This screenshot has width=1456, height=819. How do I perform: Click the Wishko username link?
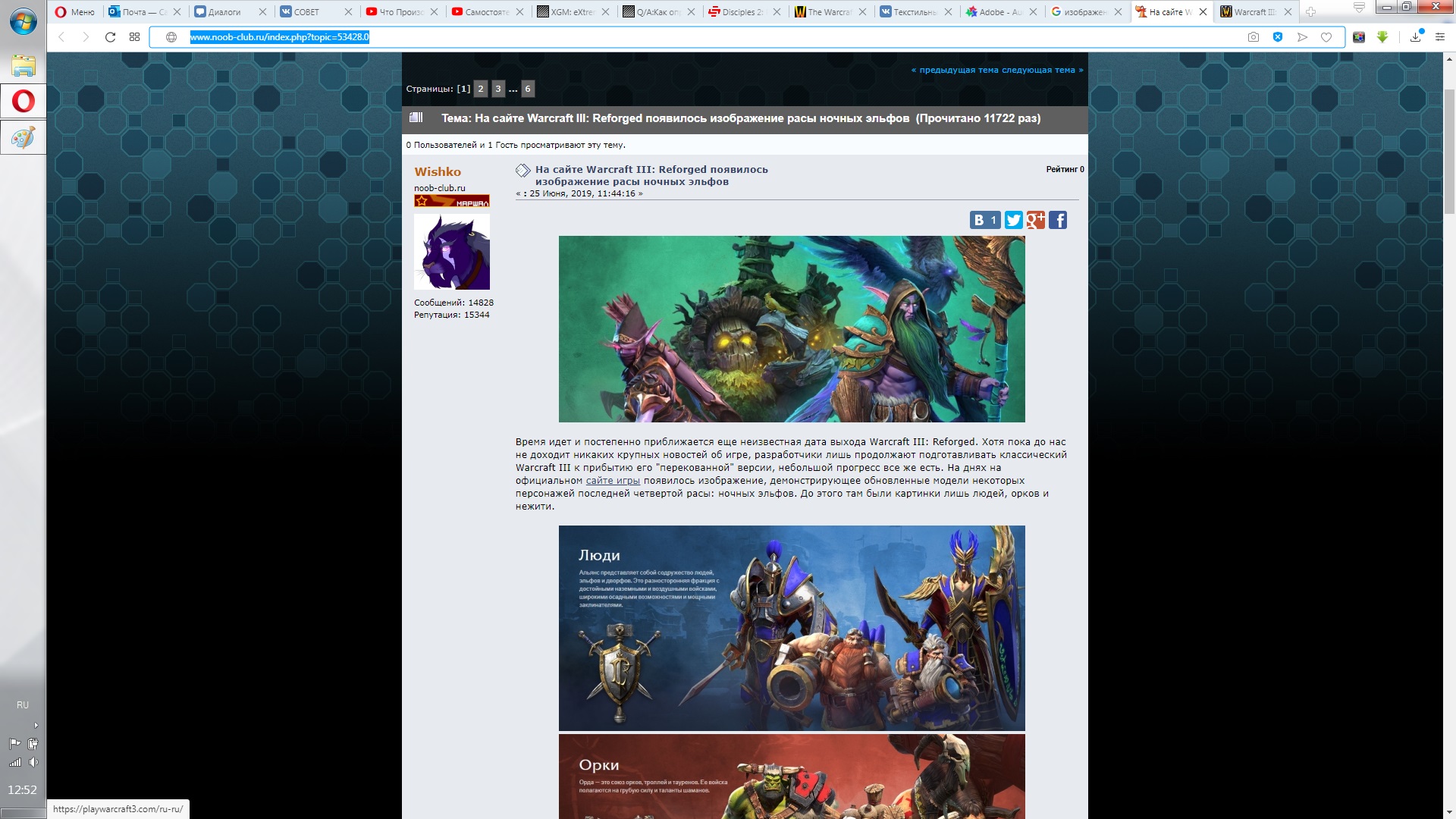438,171
